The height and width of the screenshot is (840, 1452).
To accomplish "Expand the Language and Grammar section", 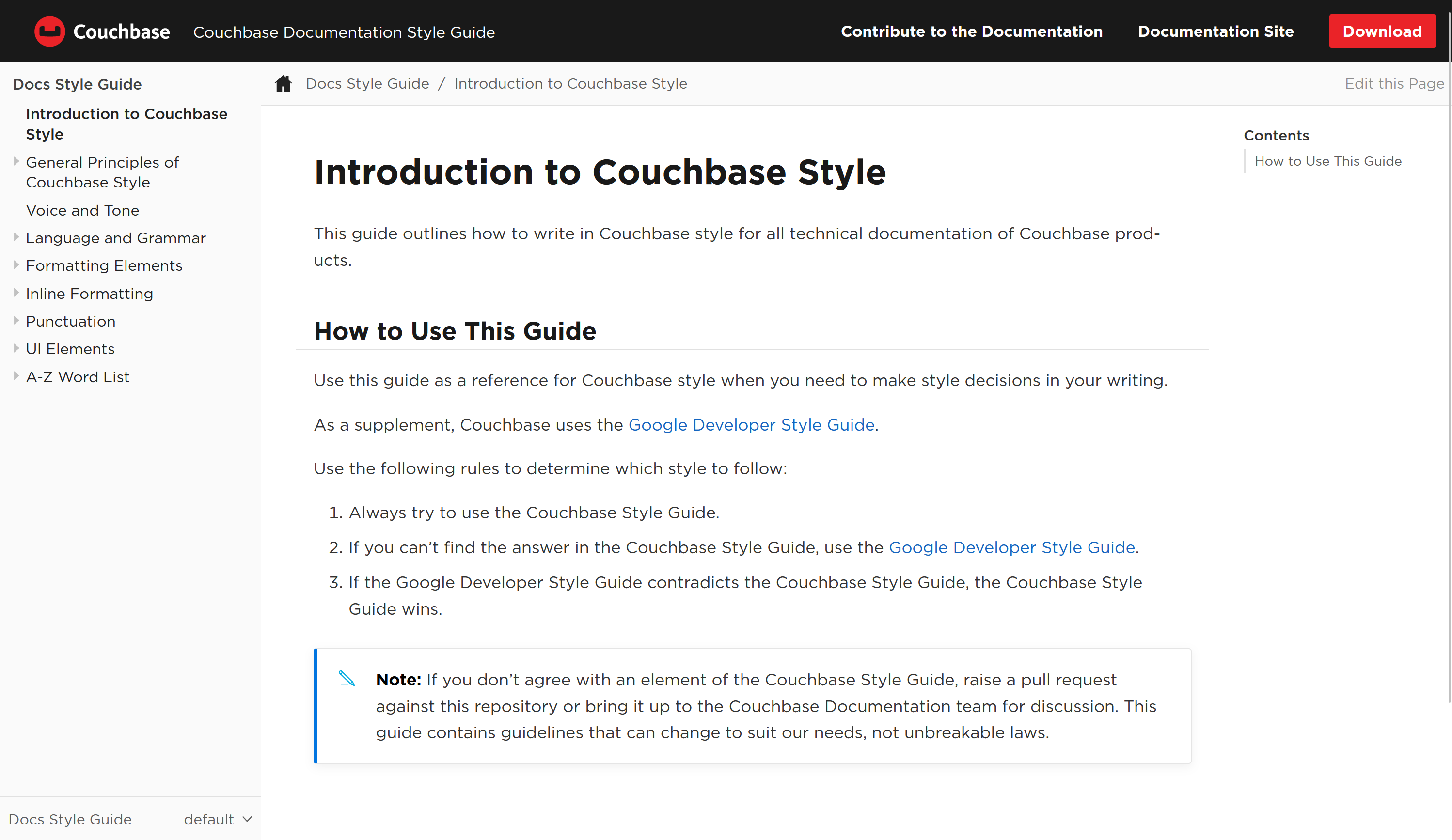I will tap(16, 237).
